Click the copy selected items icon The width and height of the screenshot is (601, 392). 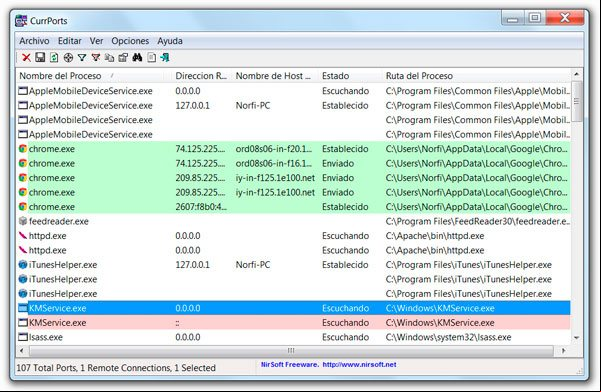click(x=110, y=57)
